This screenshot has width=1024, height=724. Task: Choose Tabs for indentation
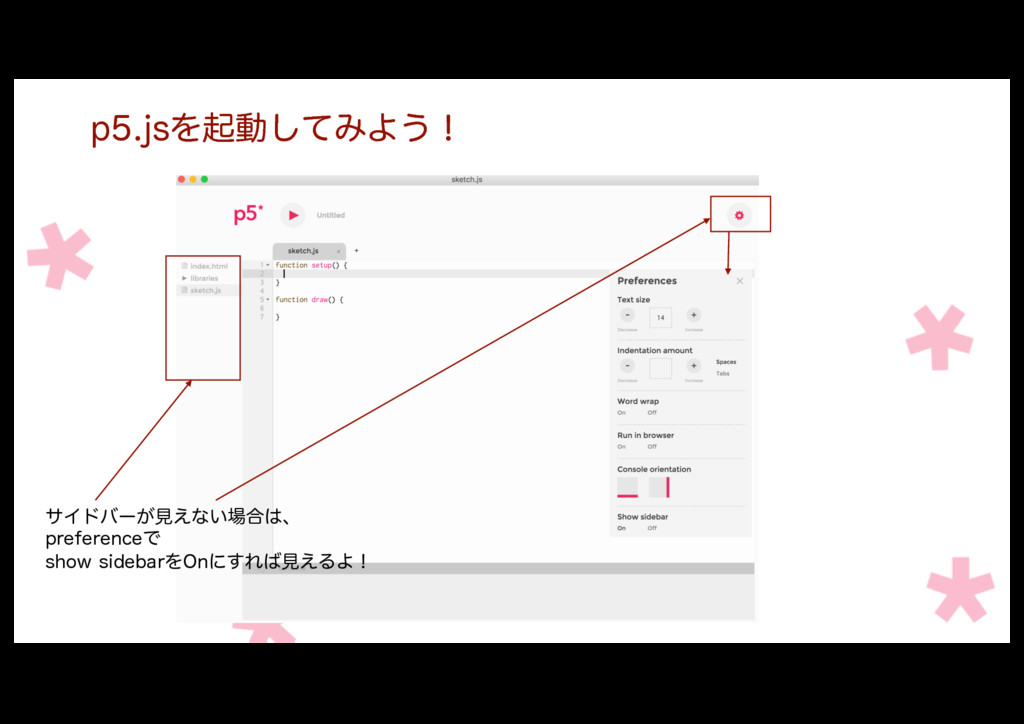tap(722, 373)
